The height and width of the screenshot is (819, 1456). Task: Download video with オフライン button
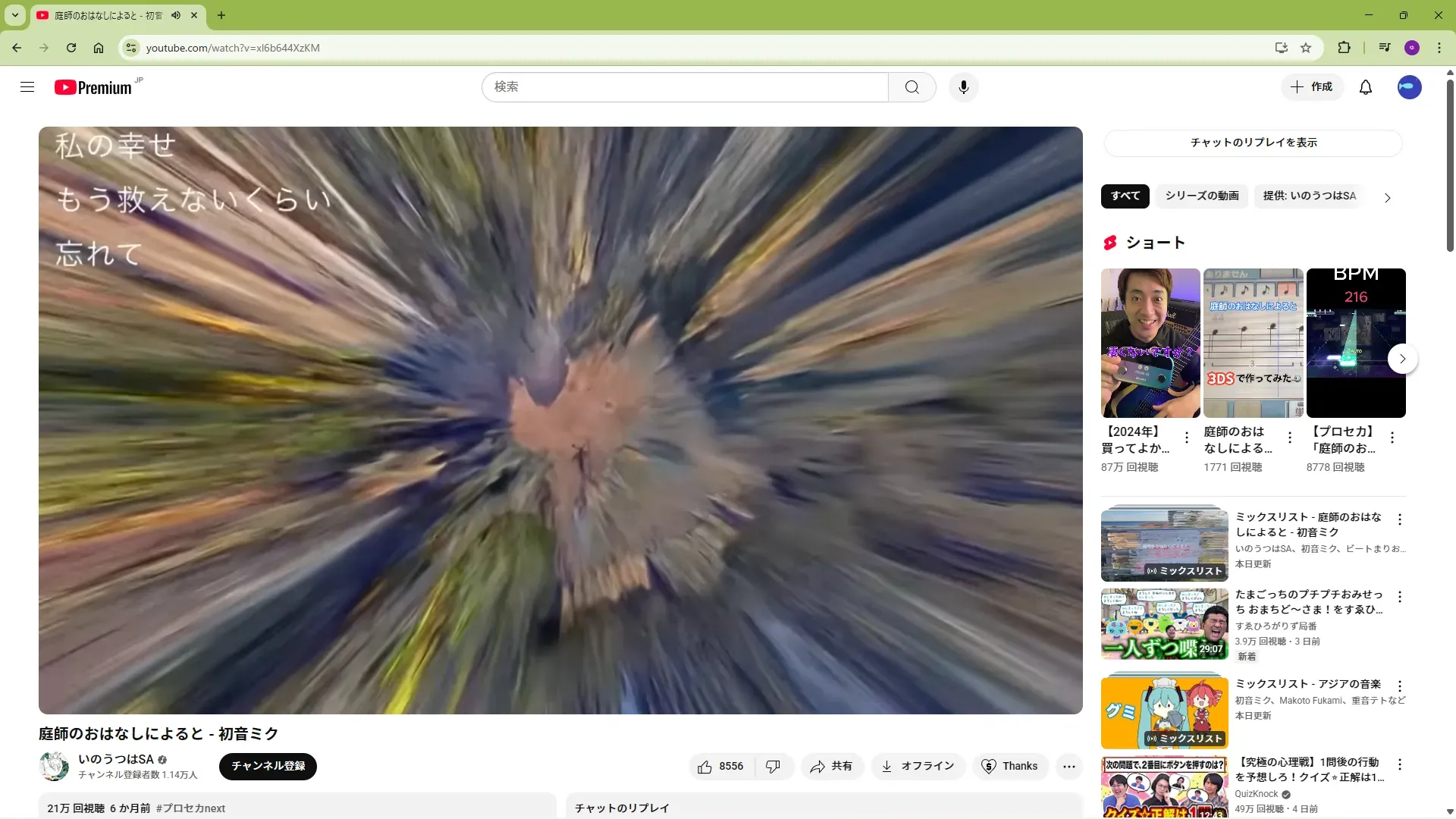click(918, 767)
